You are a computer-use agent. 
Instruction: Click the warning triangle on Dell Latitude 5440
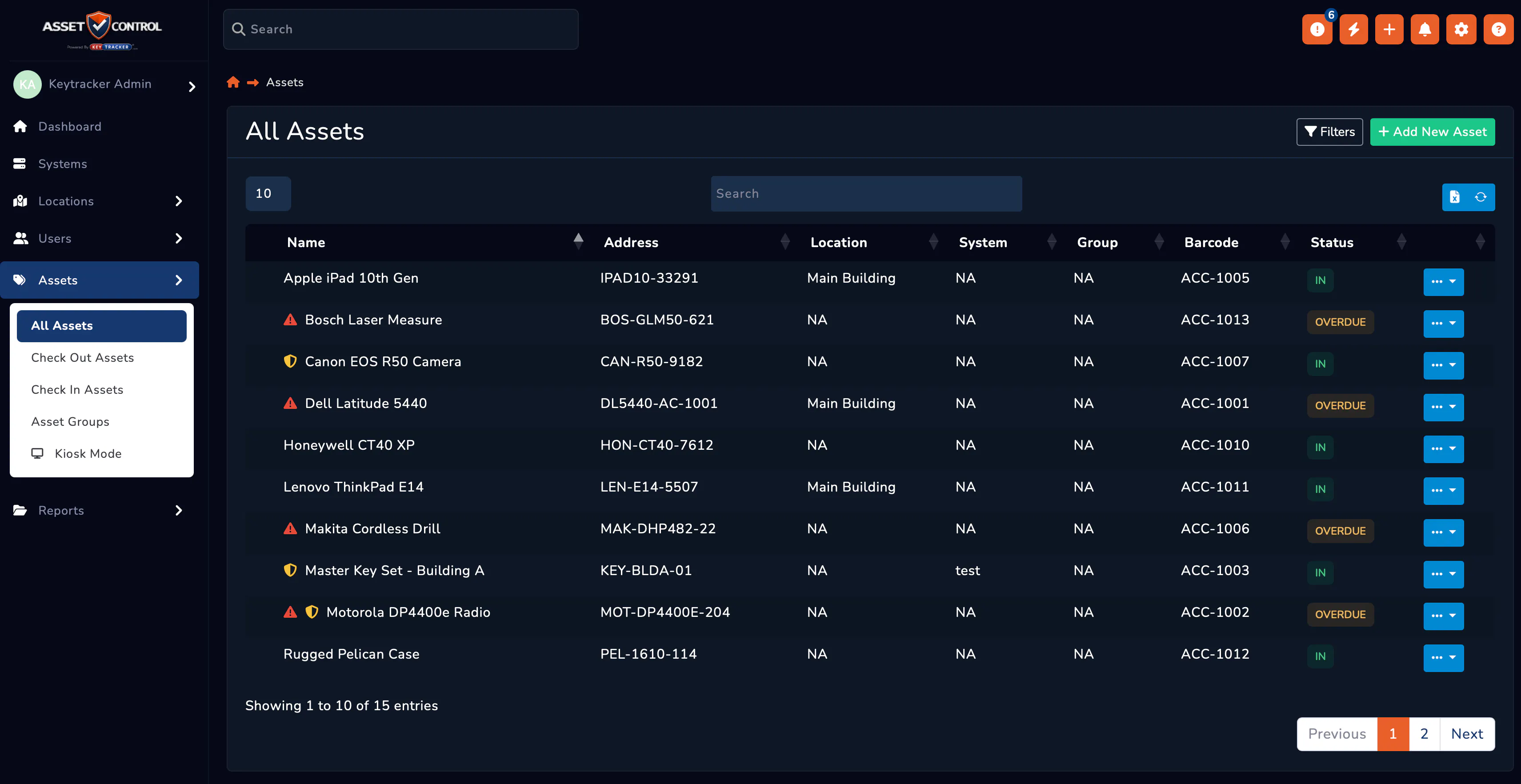point(290,403)
